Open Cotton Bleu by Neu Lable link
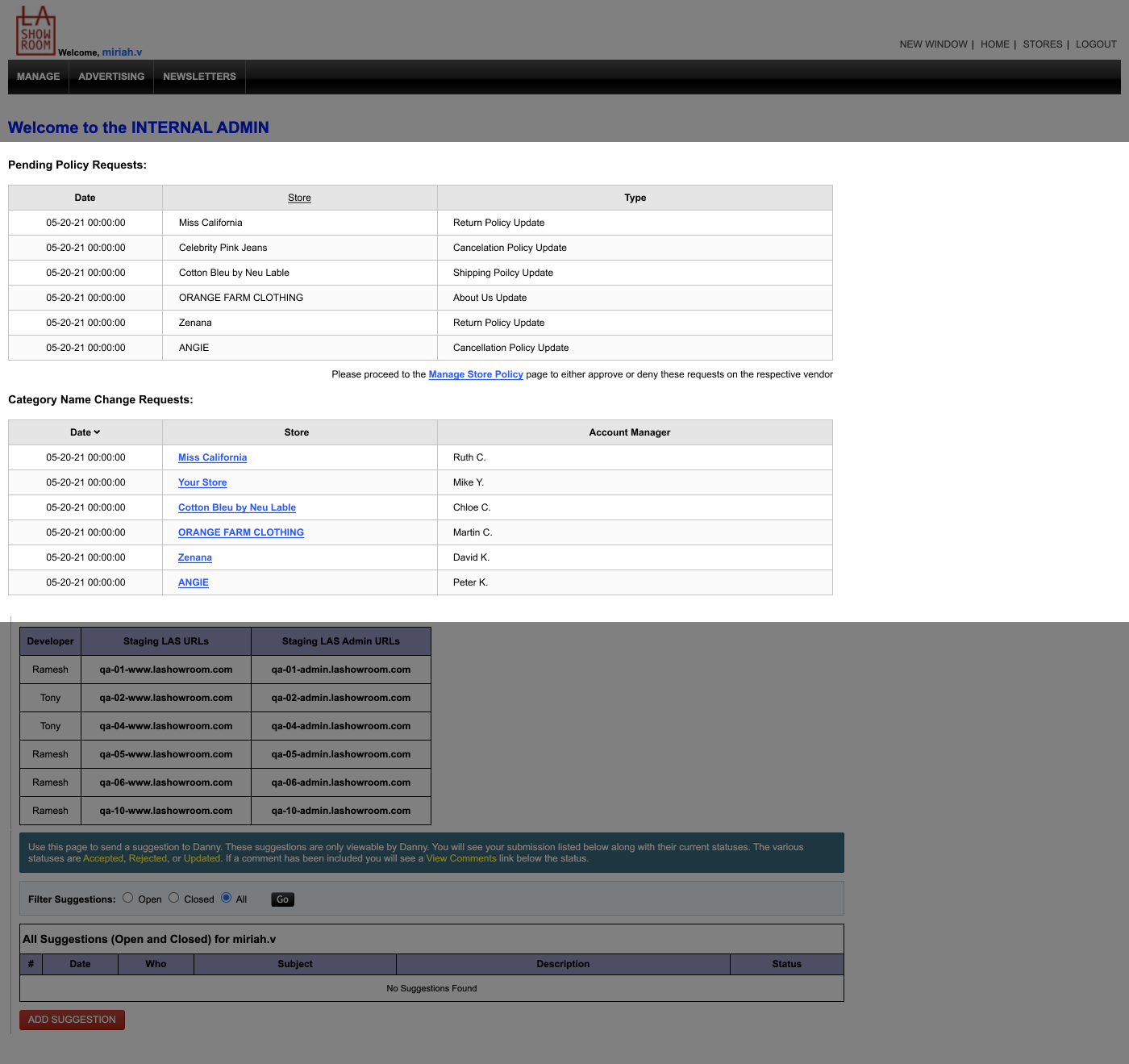Viewport: 1129px width, 1064px height. [237, 507]
